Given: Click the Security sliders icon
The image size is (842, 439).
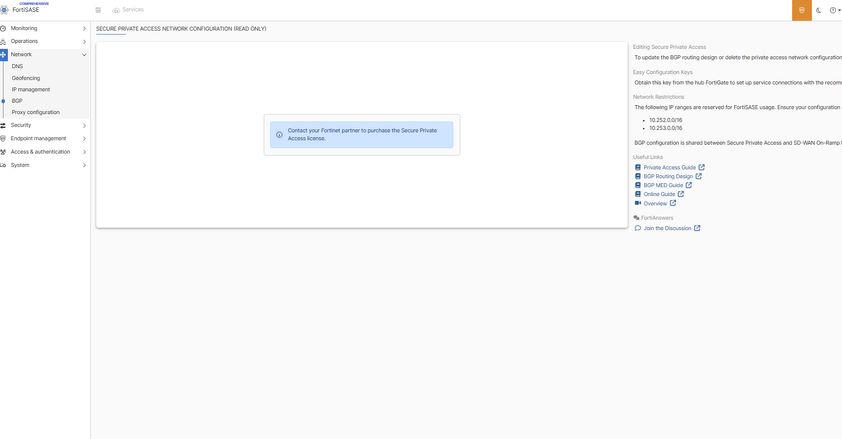Looking at the screenshot, I should pos(3,126).
